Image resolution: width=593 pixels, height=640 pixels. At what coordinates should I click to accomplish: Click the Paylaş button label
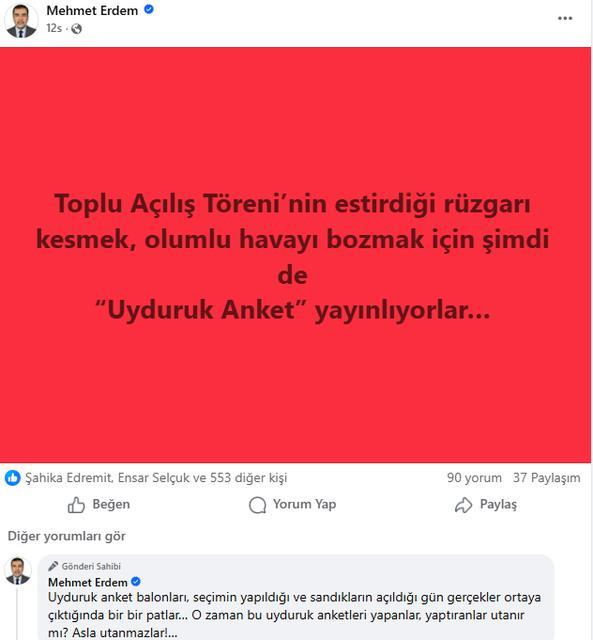[x=498, y=504]
